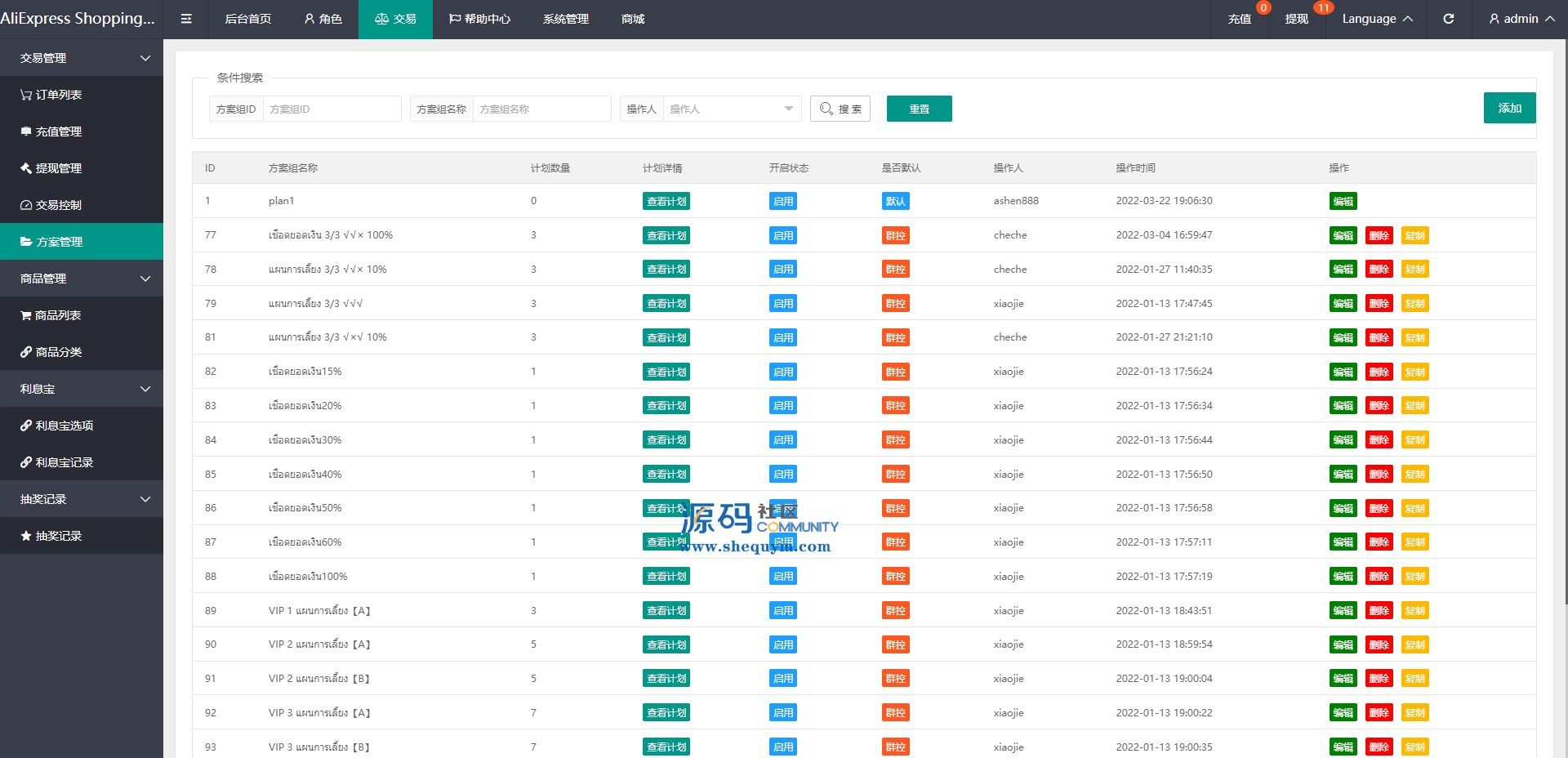The image size is (1568, 758).
Task: Collapse the 商品管理 sidebar group
Action: pyautogui.click(x=82, y=279)
